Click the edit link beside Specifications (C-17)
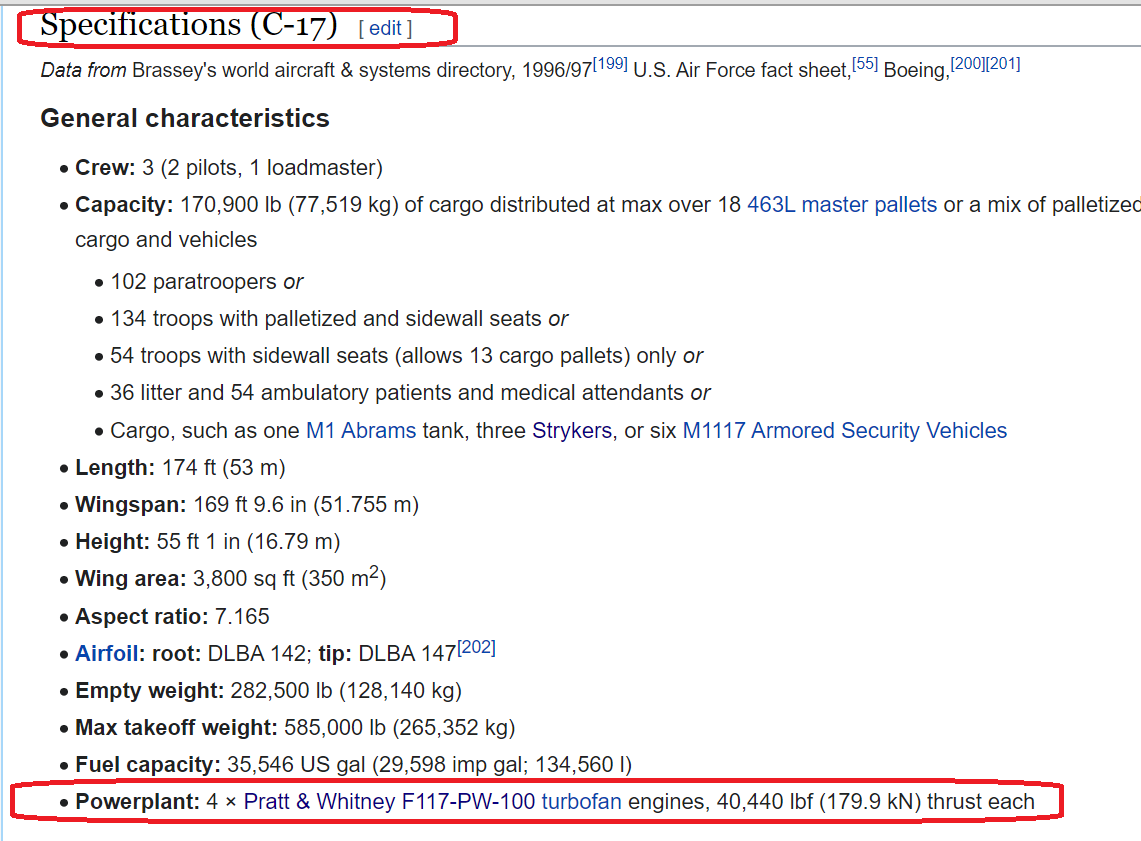This screenshot has height=841, width=1141. point(385,28)
